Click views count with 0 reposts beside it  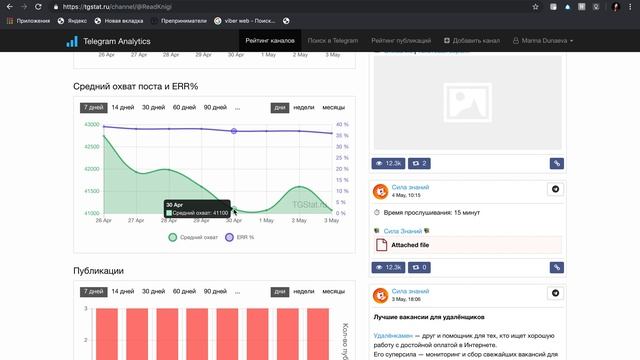[388, 268]
